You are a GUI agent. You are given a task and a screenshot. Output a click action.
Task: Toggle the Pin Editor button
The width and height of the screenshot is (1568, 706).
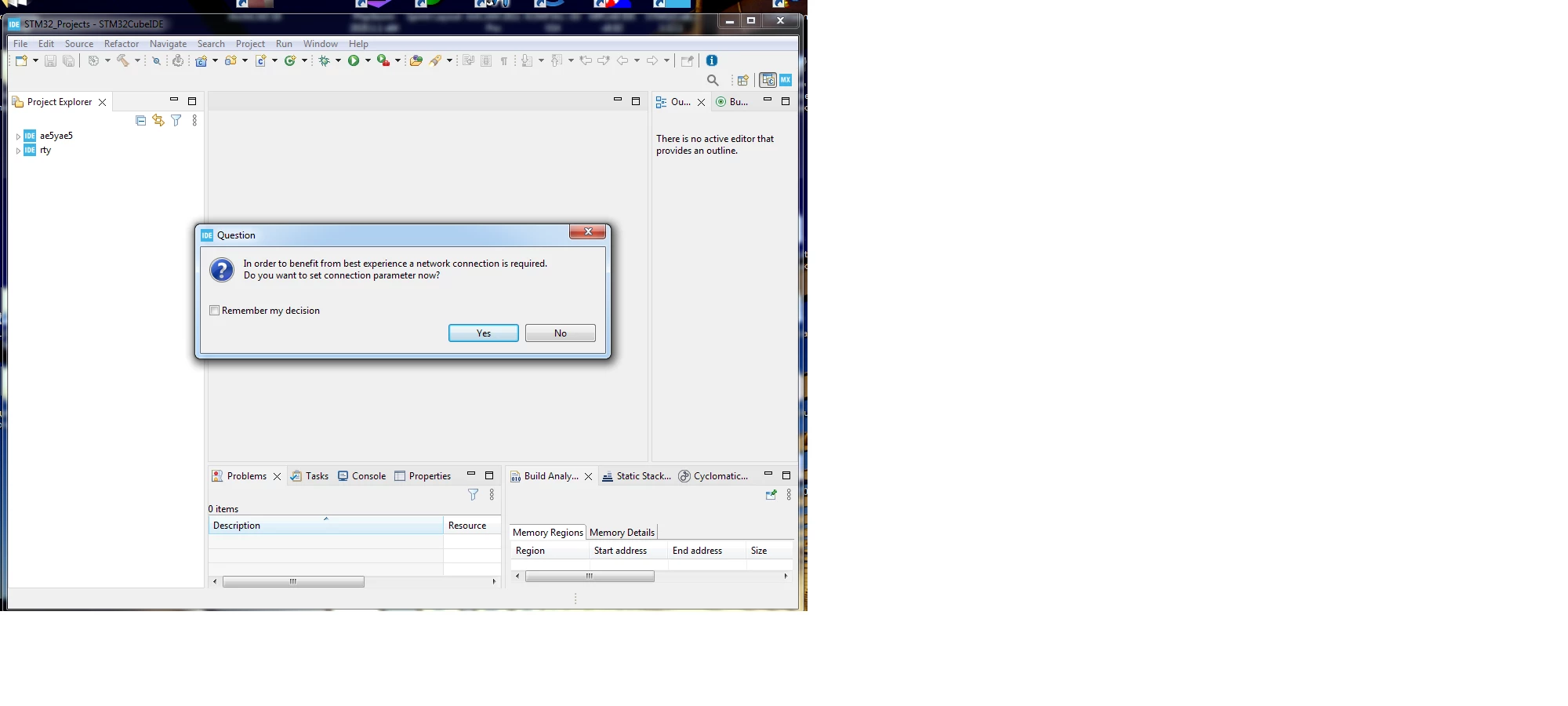tap(687, 60)
